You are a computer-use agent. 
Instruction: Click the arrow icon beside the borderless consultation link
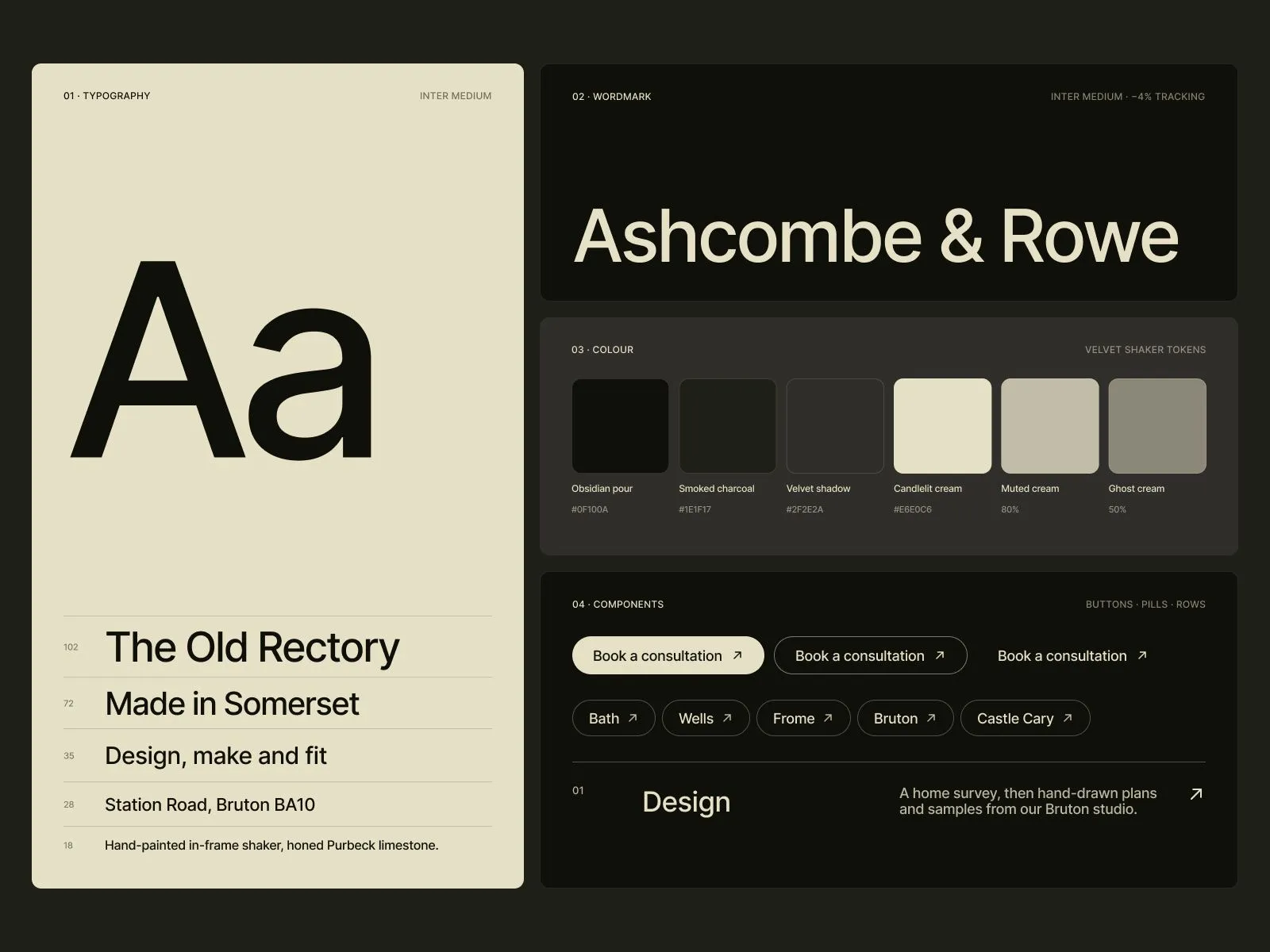coord(1142,655)
